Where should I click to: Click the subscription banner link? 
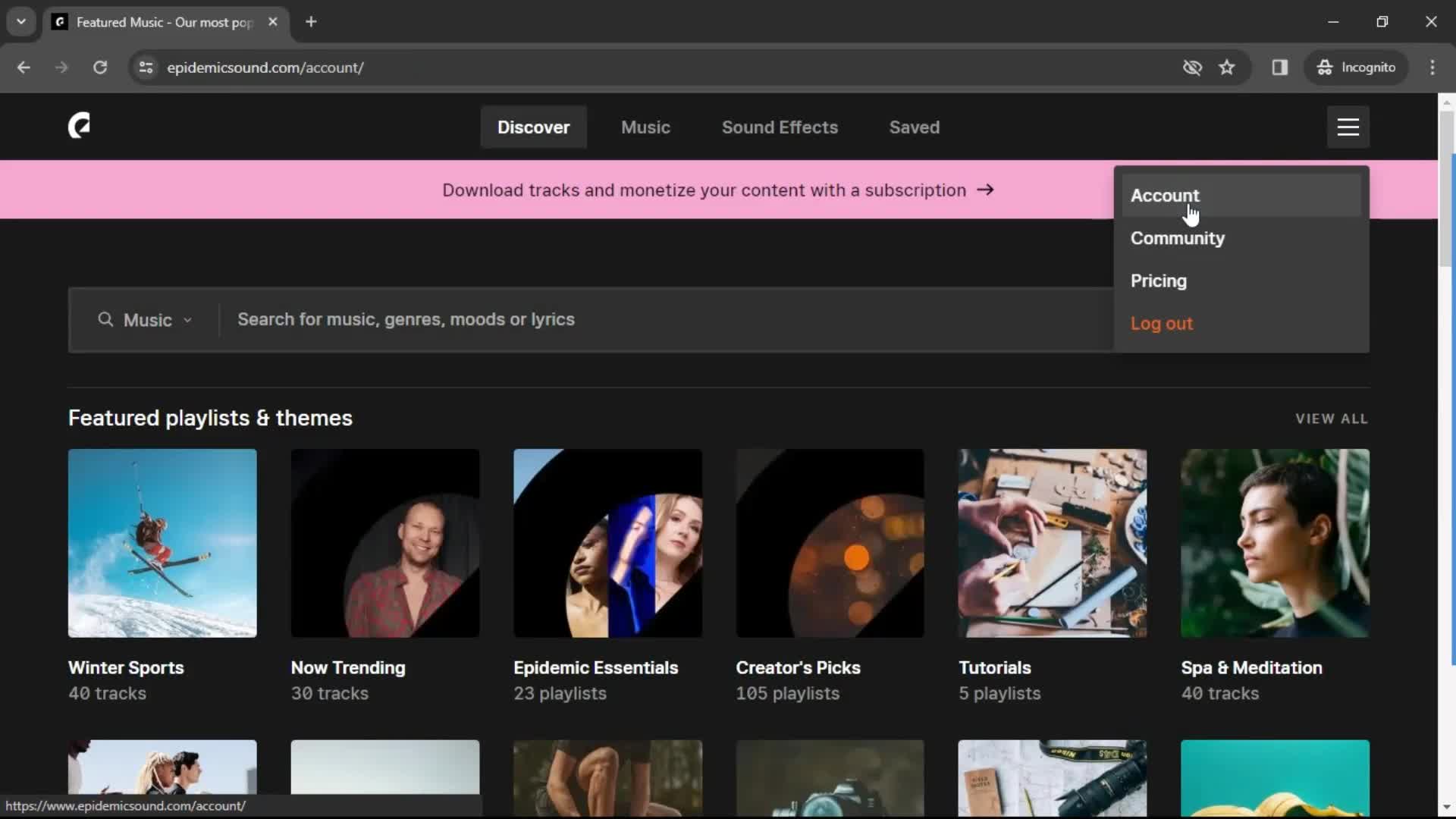(717, 190)
